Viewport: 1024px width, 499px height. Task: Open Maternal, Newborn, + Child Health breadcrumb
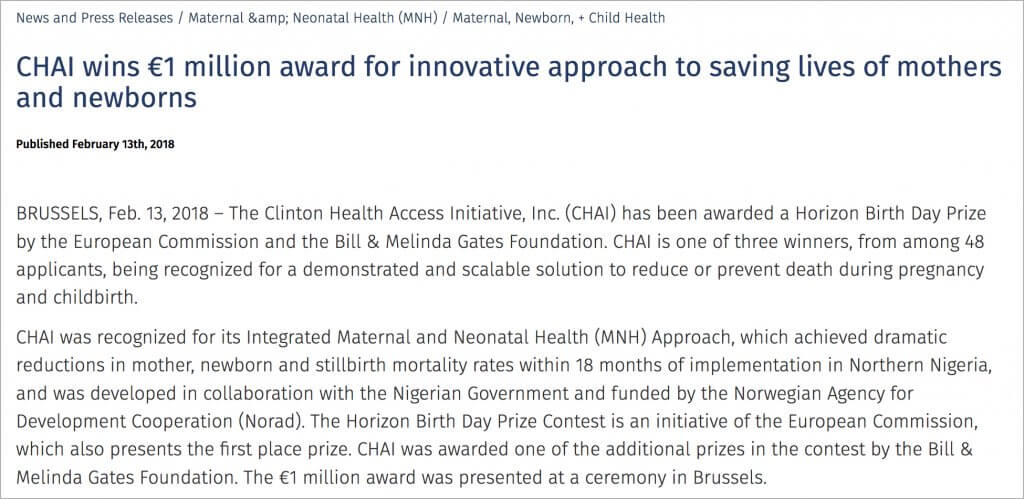click(x=559, y=18)
